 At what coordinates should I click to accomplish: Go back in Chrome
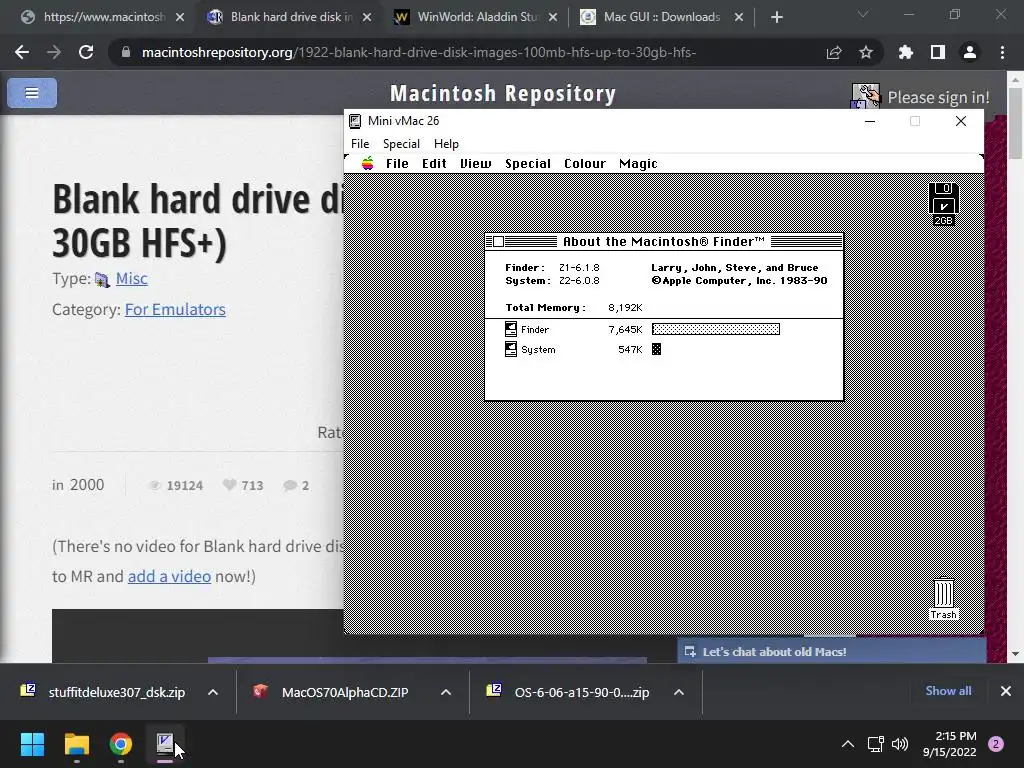pyautogui.click(x=22, y=52)
